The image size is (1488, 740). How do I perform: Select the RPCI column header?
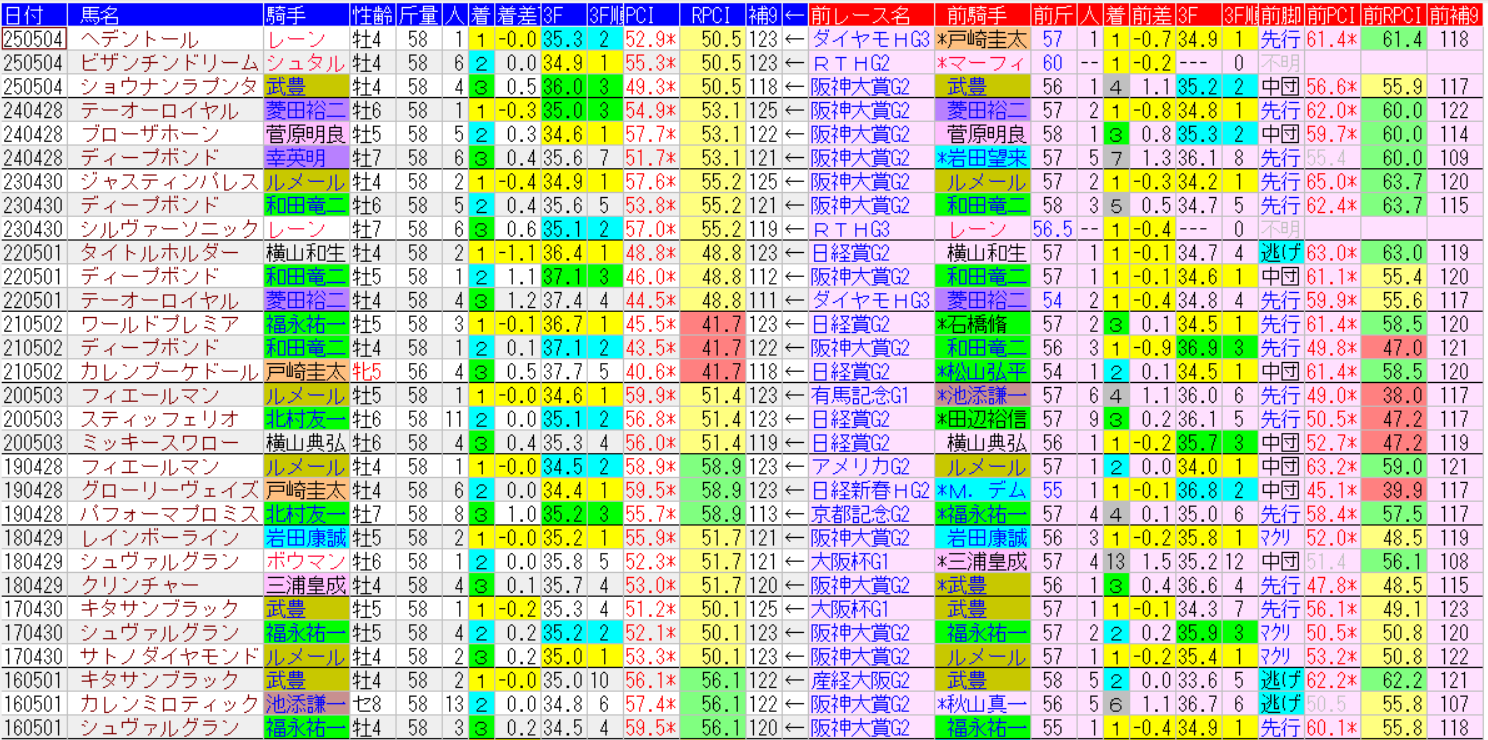pyautogui.click(x=711, y=15)
